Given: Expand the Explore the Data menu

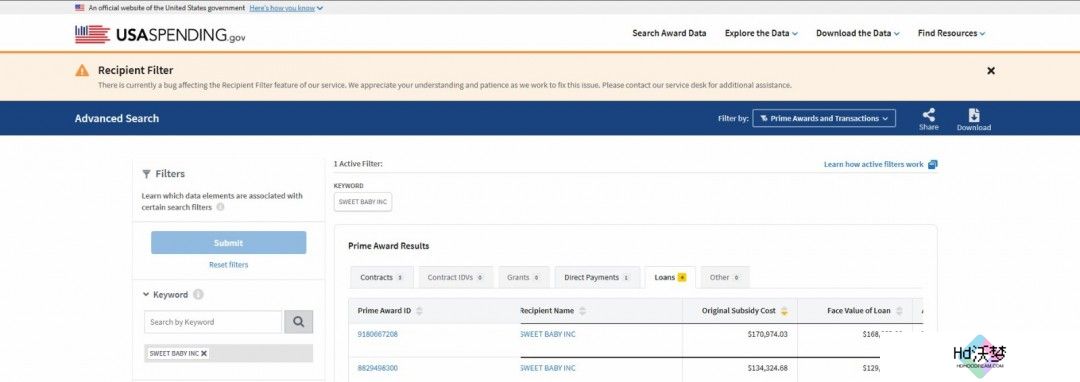Looking at the screenshot, I should coord(761,33).
